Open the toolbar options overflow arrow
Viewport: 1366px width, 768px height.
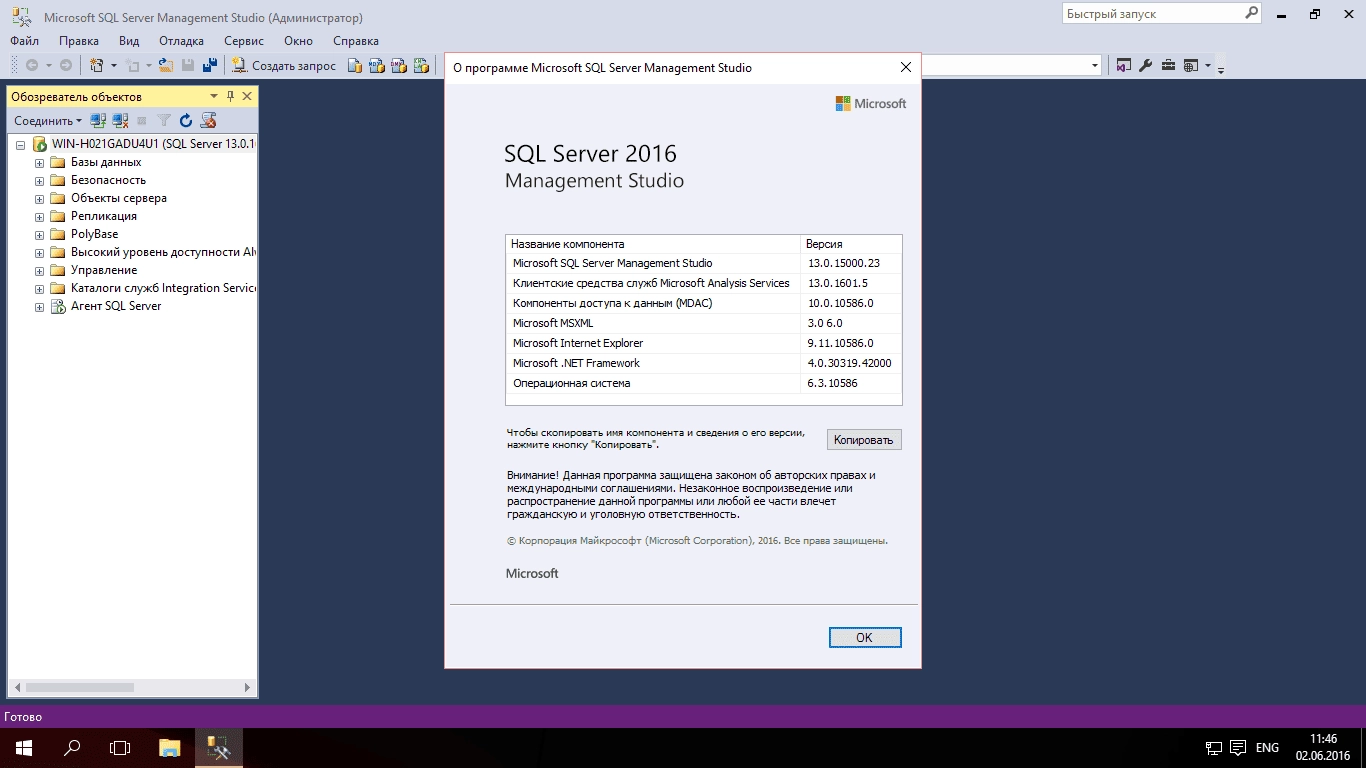[1221, 68]
